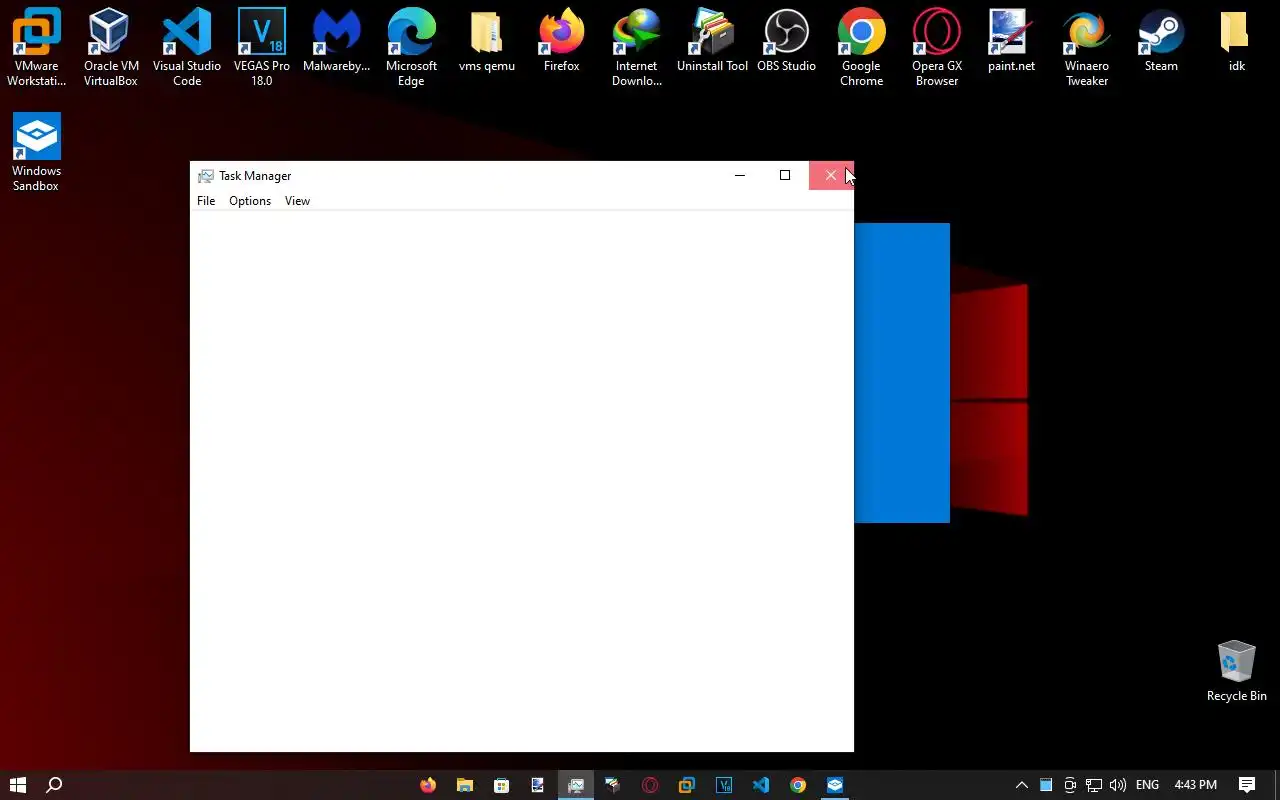Click the Steam desktop shortcut
The height and width of the screenshot is (800, 1280).
1161,40
